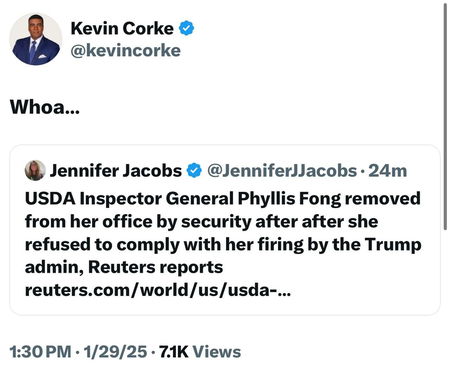Click the 1:30 PM post time
450x371 pixels.
coord(40,352)
